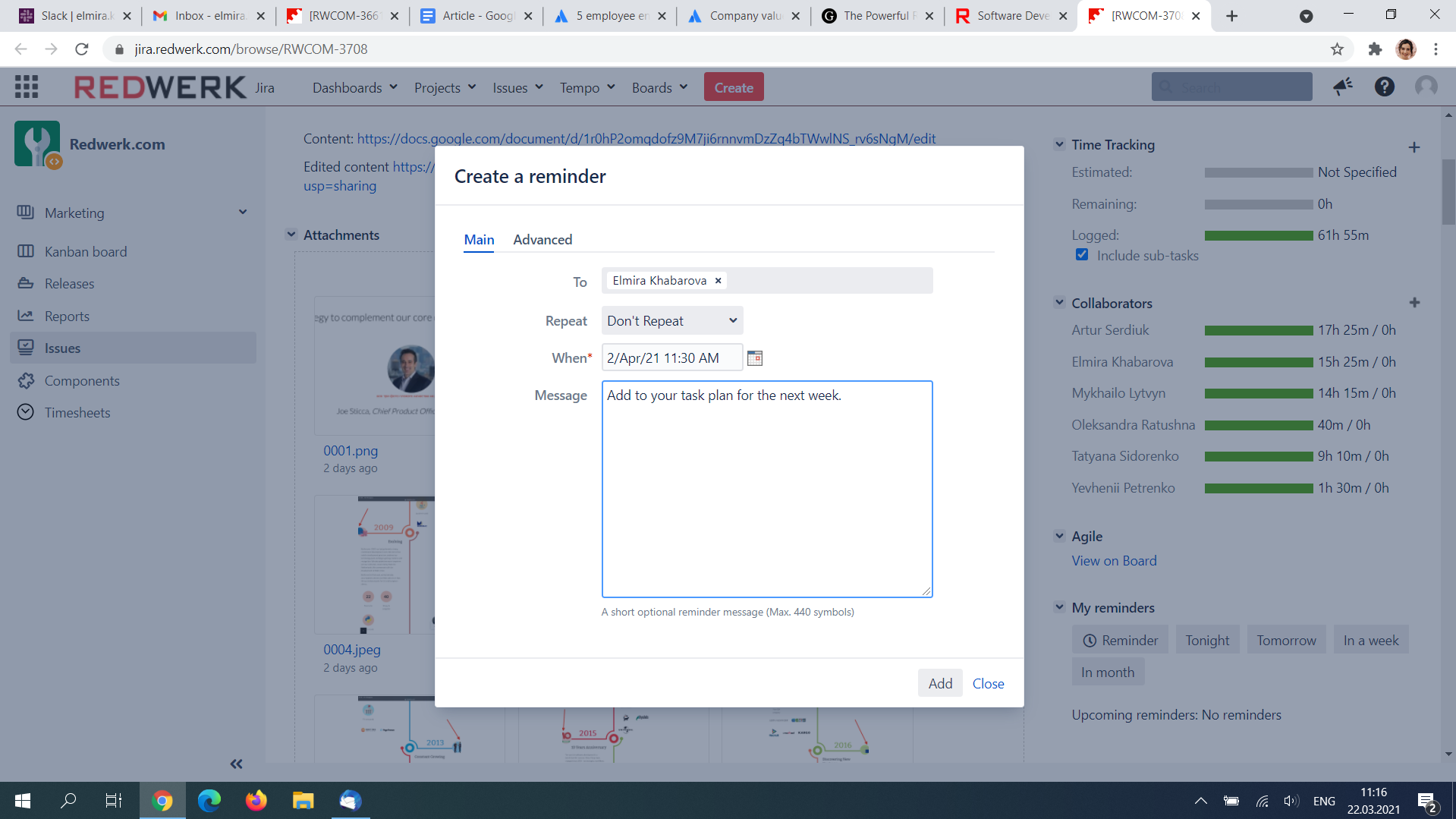Reload the page in Chrome

pos(82,49)
